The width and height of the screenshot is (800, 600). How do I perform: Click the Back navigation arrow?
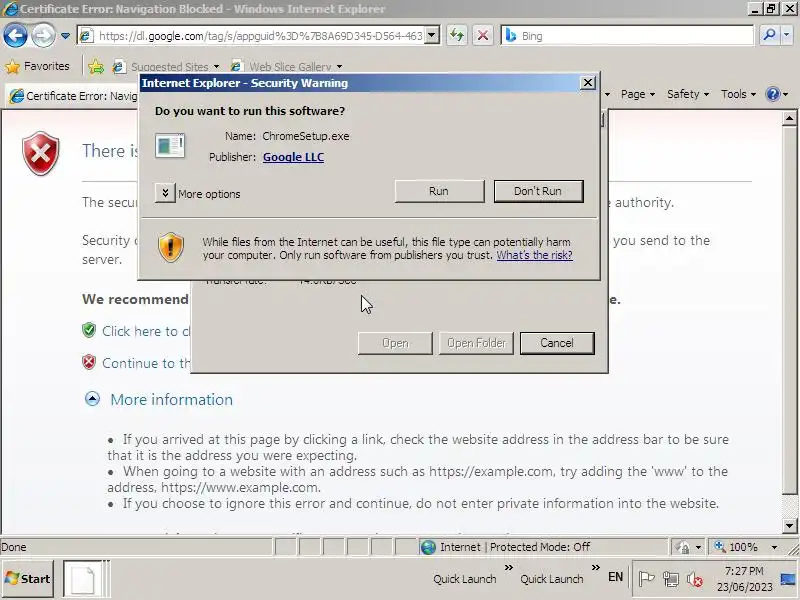[x=15, y=36]
